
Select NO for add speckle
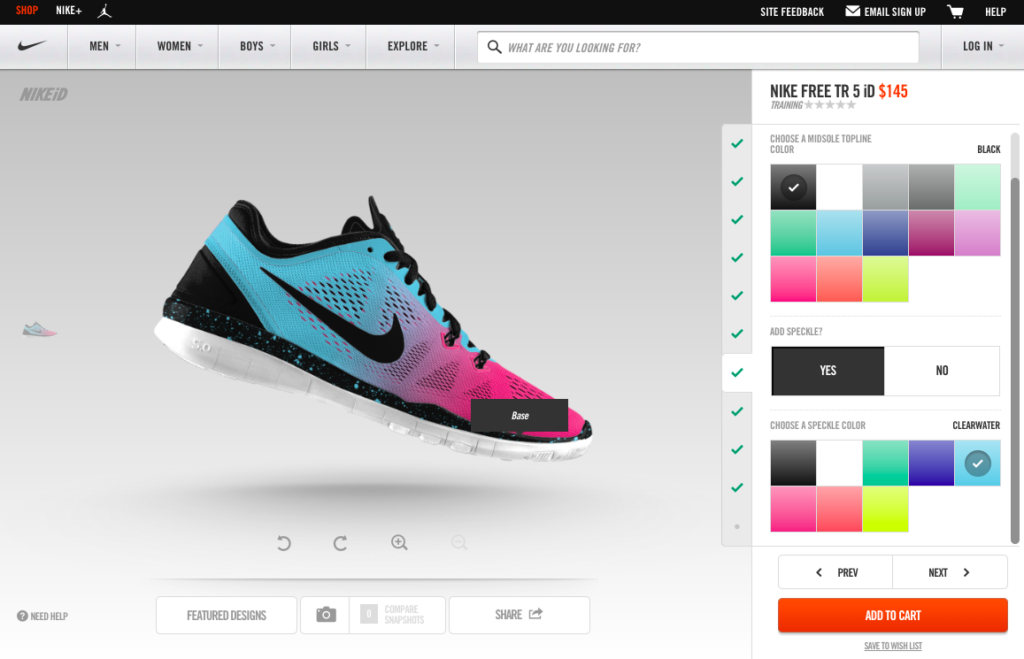coord(942,371)
